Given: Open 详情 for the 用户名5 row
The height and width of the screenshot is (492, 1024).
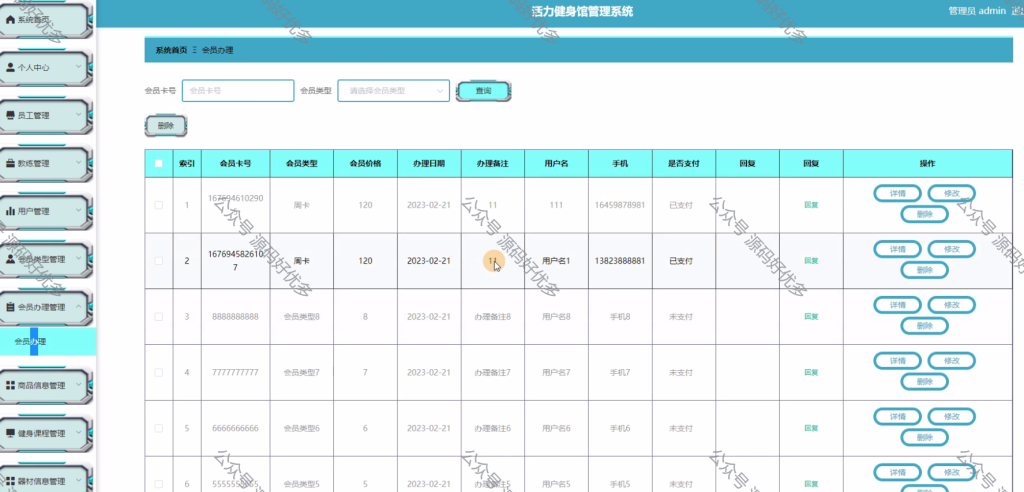Looking at the screenshot, I should 898,472.
